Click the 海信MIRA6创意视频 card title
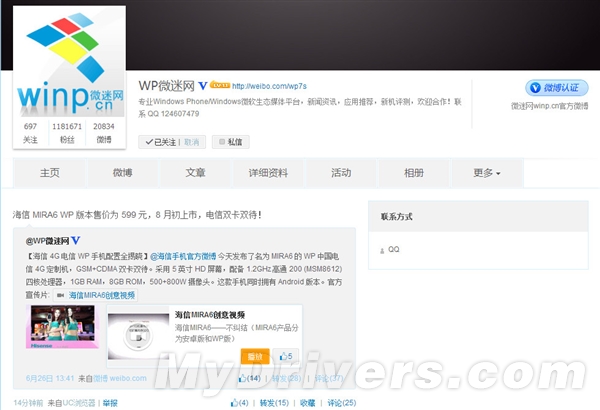Image resolution: width=600 pixels, height=410 pixels. (210, 315)
